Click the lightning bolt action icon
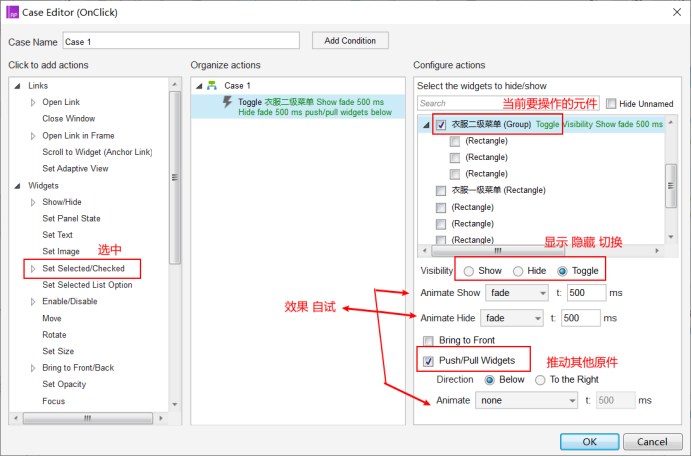 [x=227, y=102]
